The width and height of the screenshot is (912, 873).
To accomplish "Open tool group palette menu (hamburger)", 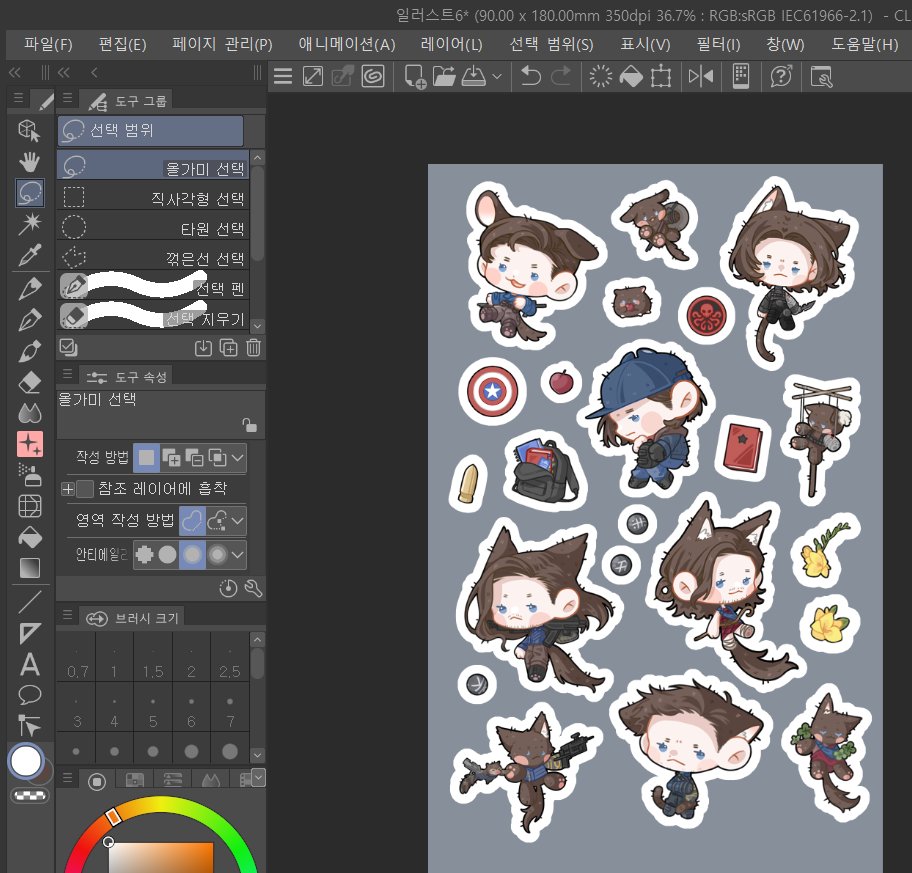I will coord(67,98).
